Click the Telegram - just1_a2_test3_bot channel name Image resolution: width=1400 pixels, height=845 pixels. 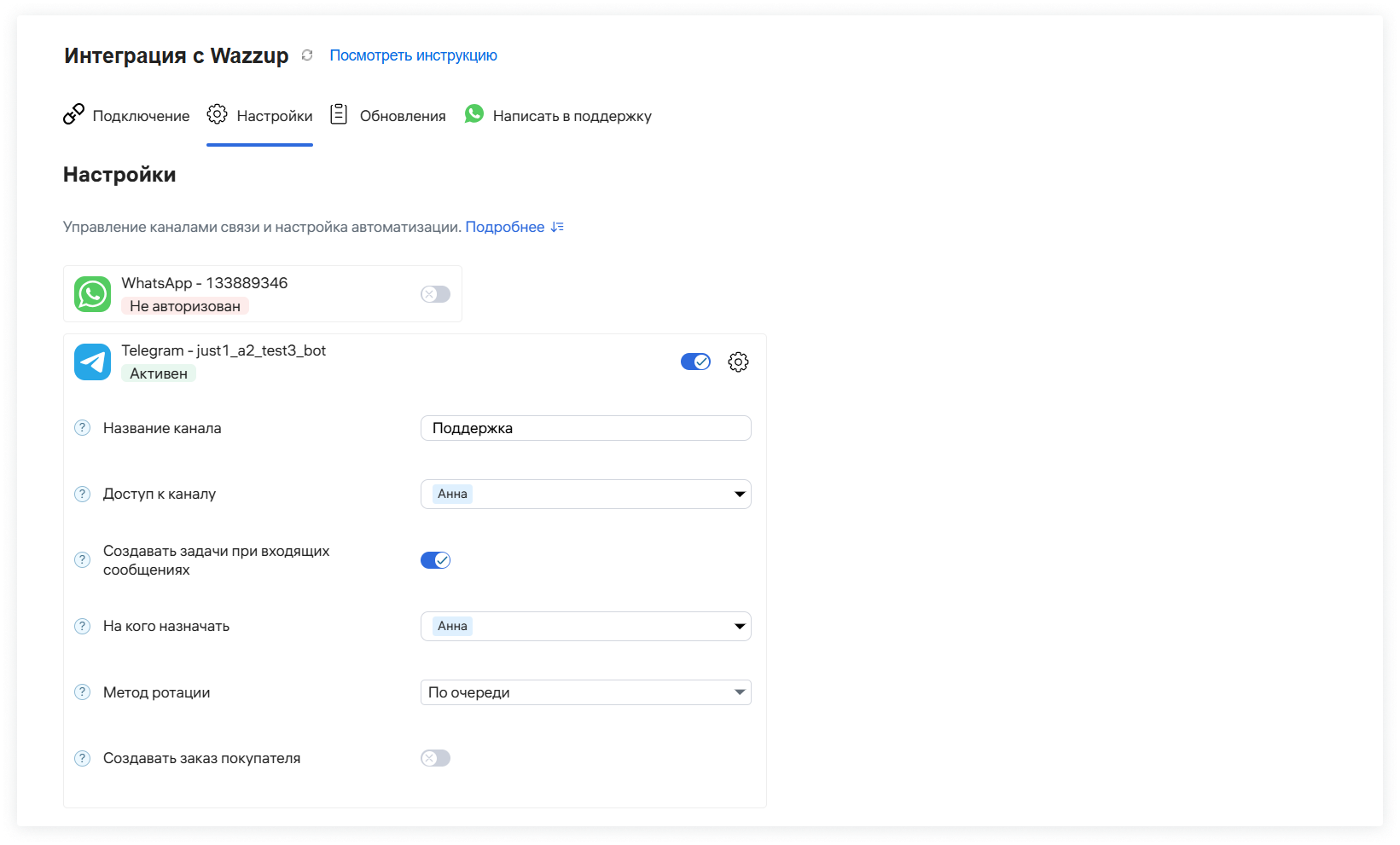[x=224, y=350]
